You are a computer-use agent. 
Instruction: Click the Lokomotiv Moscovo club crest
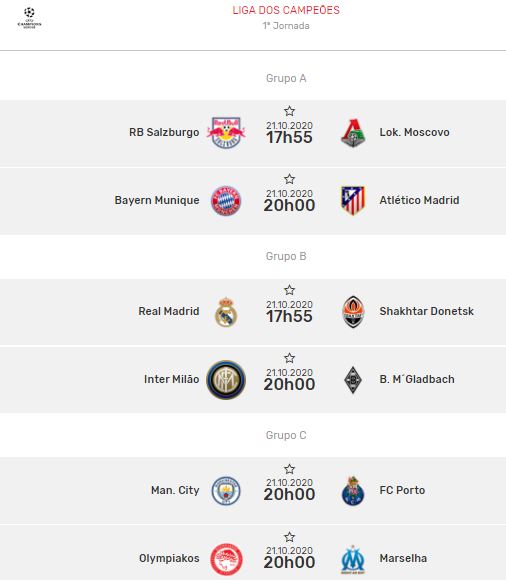[x=353, y=133]
